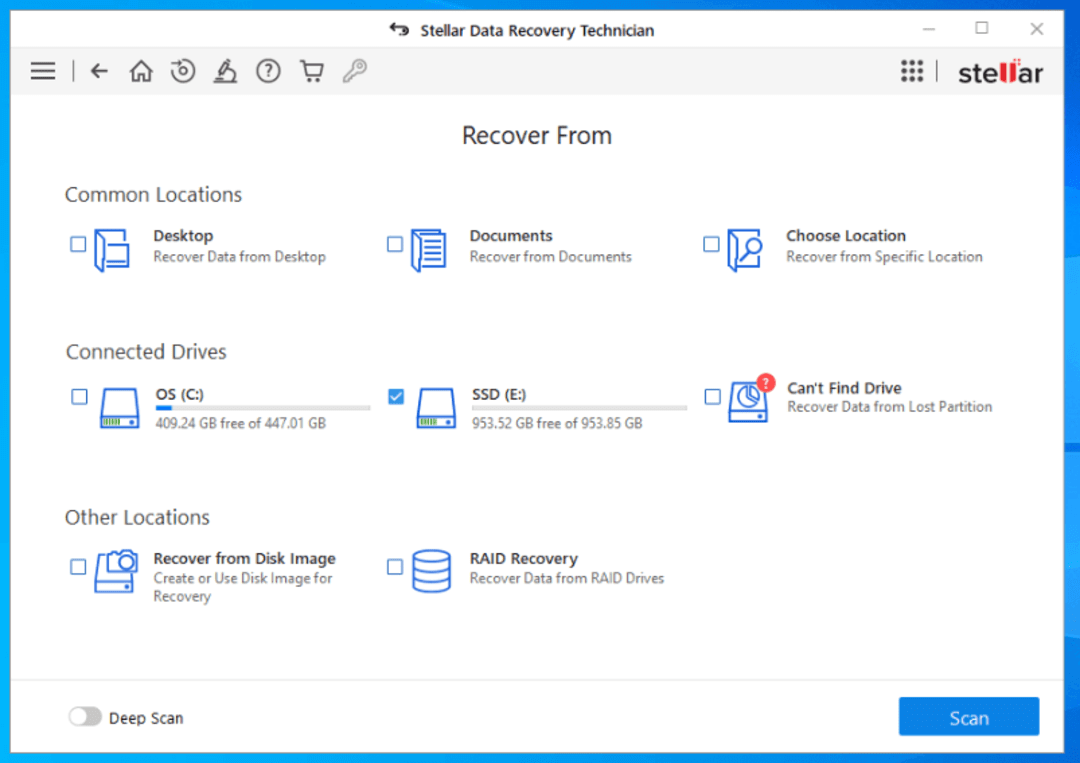Select Choose Location for specific folder recovery

point(712,244)
